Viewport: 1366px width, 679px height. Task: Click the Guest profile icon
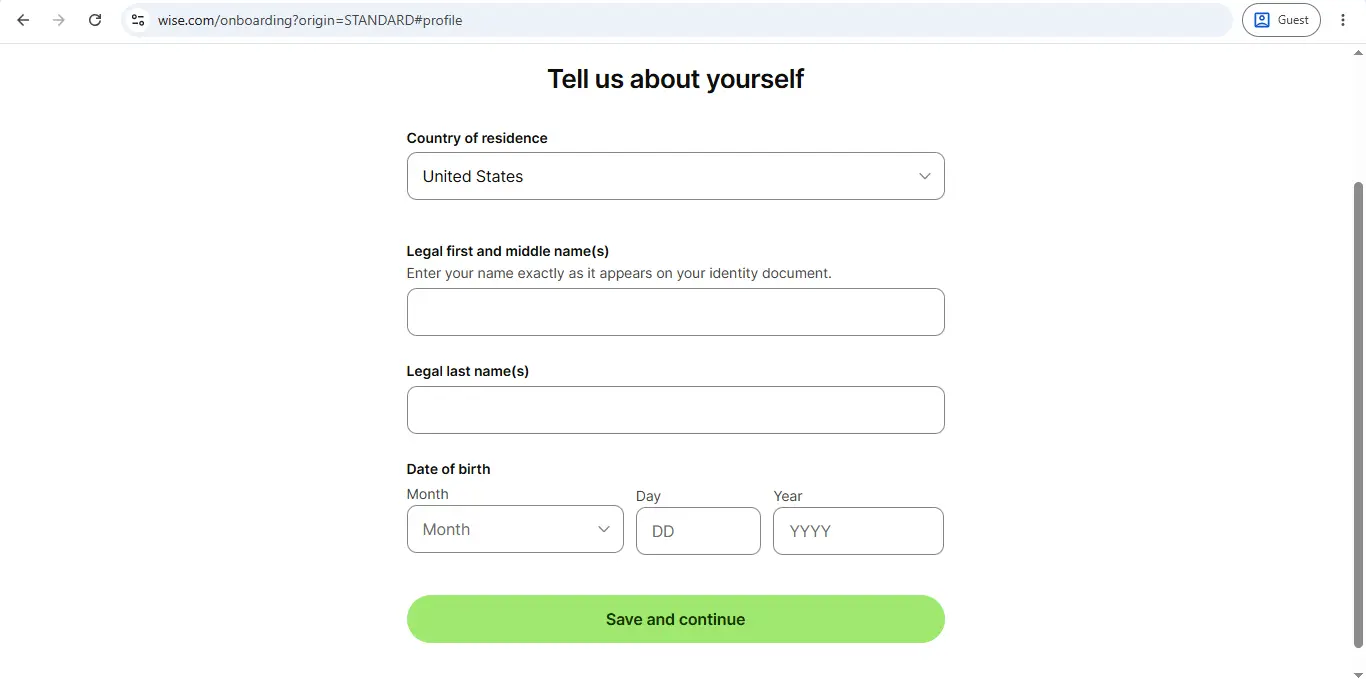[1262, 20]
